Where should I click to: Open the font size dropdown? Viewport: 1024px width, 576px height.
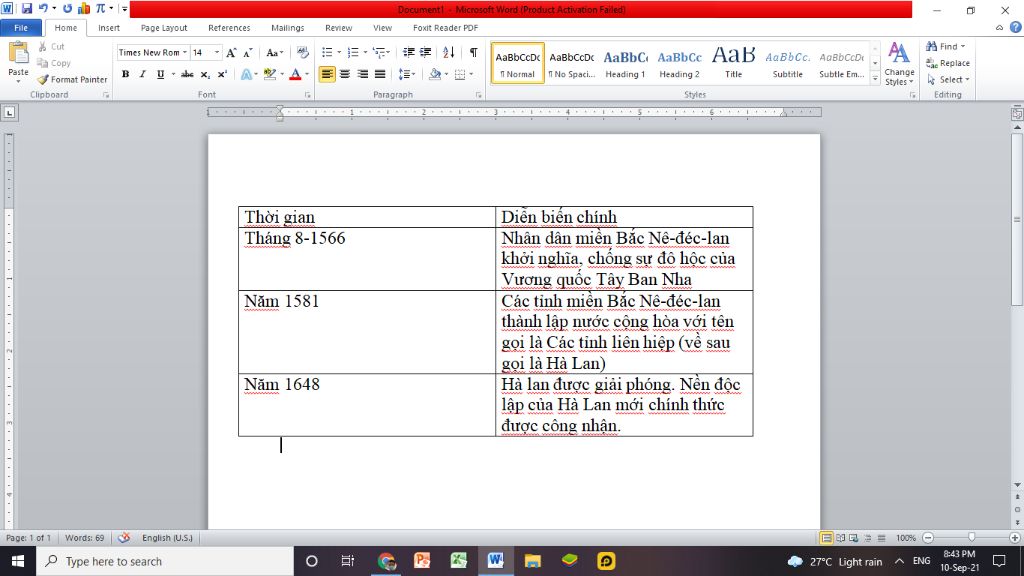(x=217, y=52)
